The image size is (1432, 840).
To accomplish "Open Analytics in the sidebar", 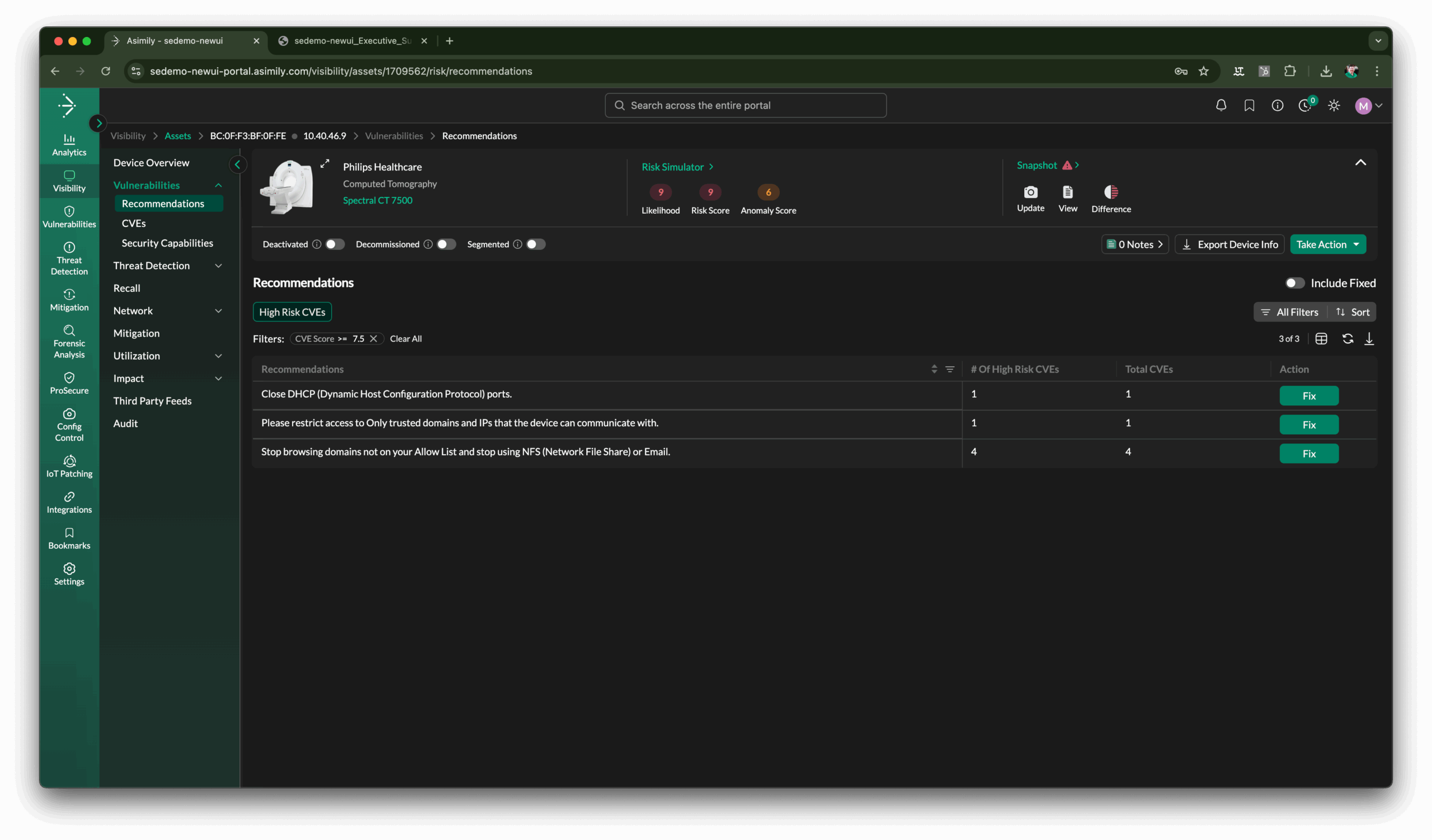I will click(x=69, y=145).
